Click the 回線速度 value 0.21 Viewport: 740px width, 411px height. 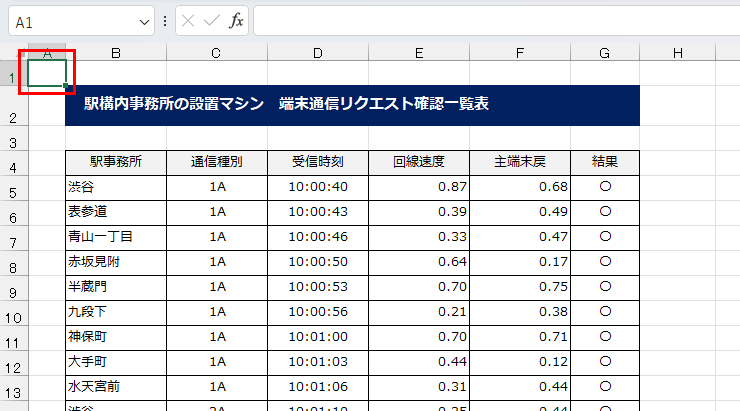pyautogui.click(x=419, y=312)
